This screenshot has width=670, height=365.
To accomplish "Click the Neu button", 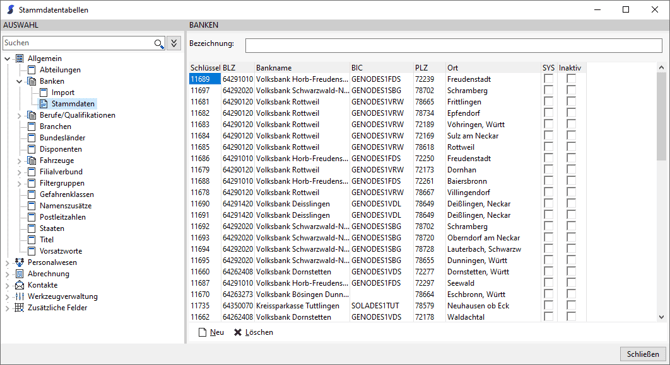I will 212,332.
